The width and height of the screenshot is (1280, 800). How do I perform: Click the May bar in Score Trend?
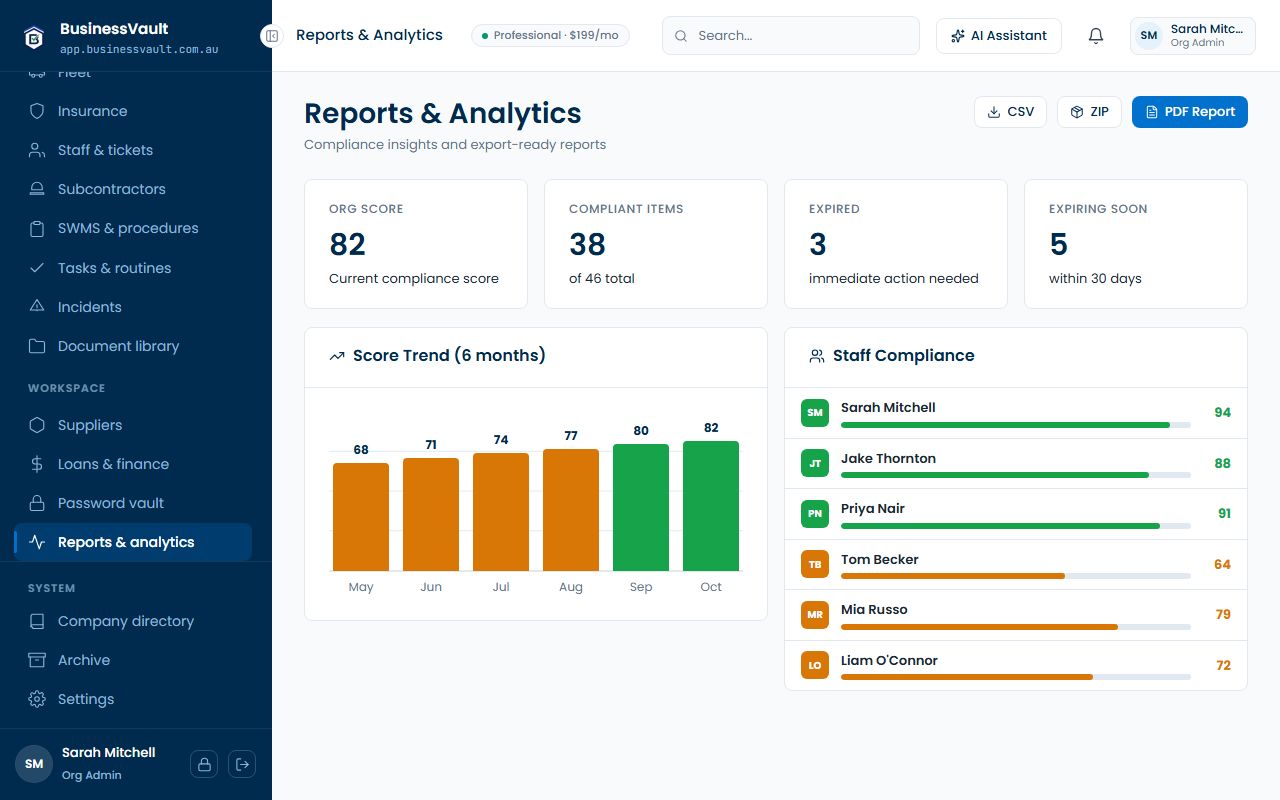[x=361, y=517]
